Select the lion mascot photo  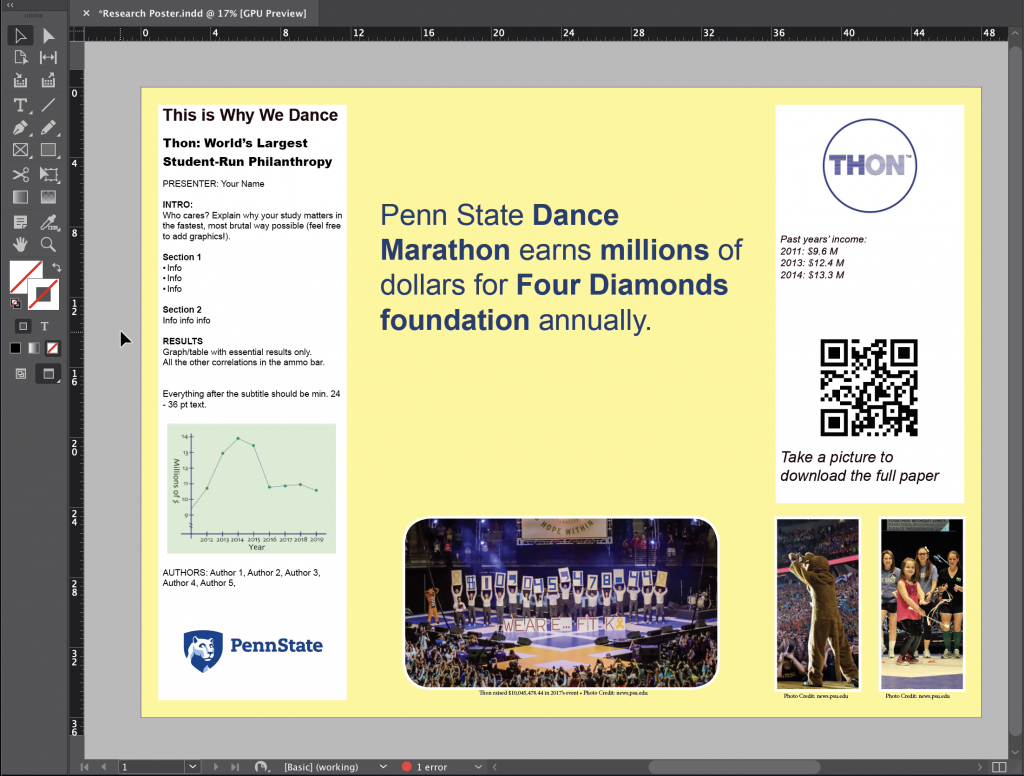[818, 604]
